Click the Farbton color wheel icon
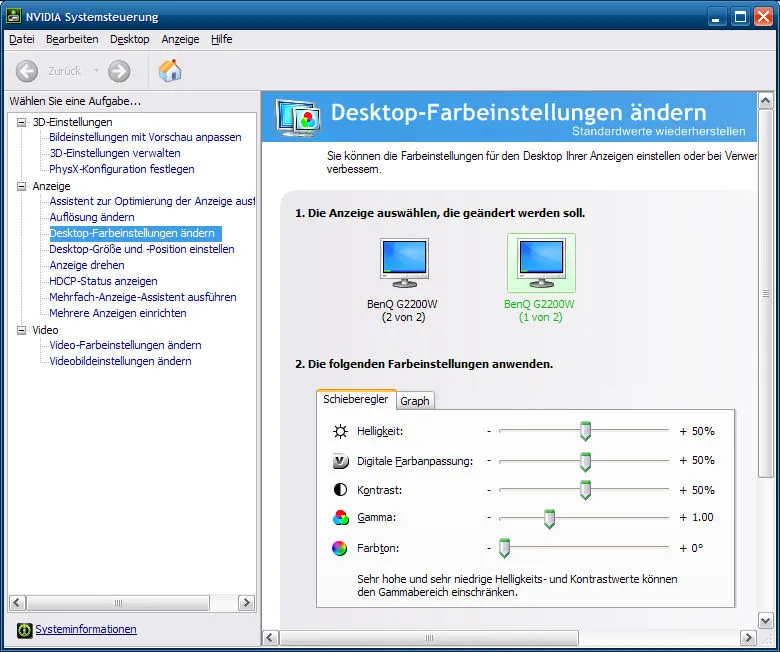This screenshot has height=652, width=780. point(340,548)
